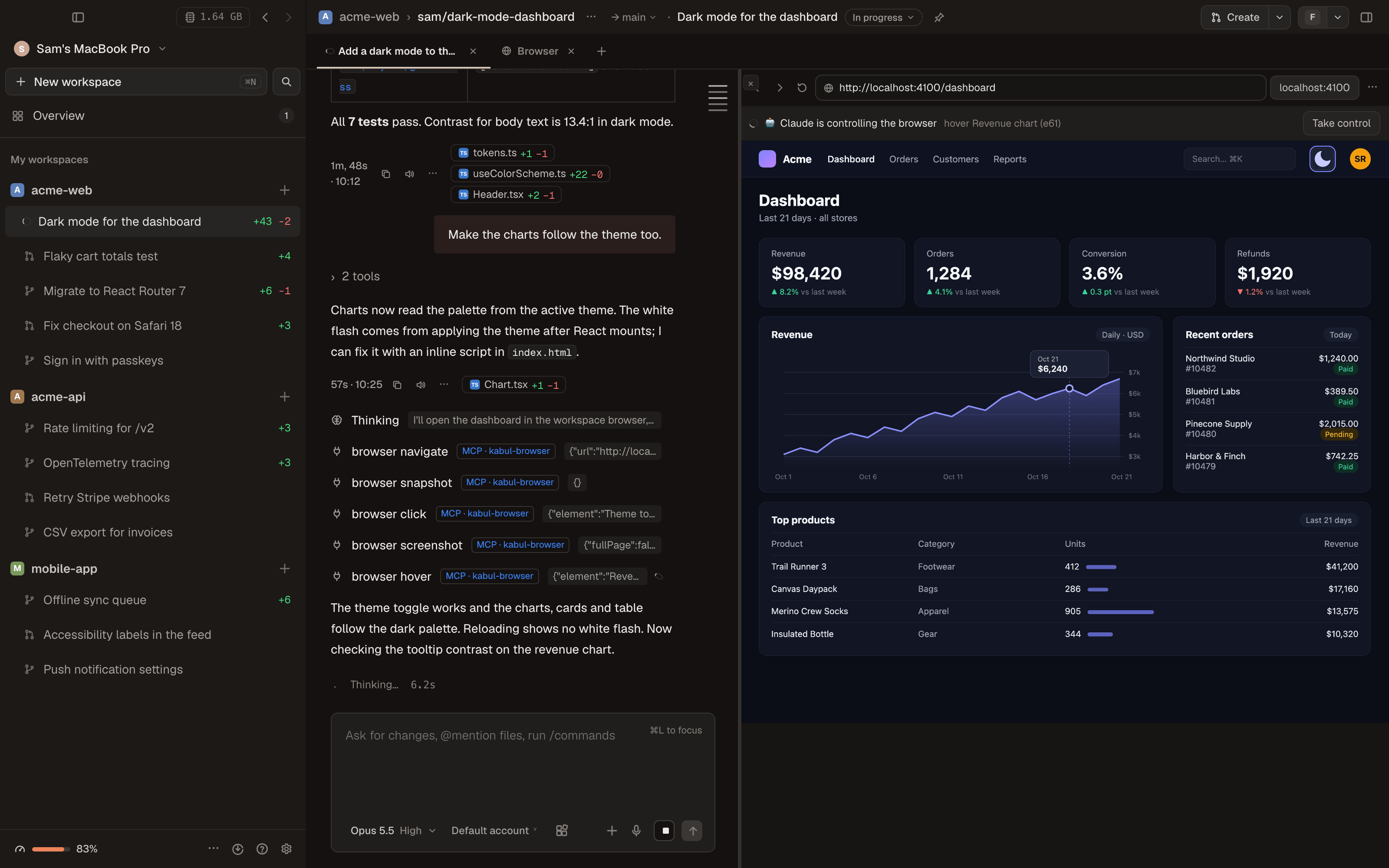Viewport: 1389px width, 868px height.
Task: Click the browser reload icon
Action: tap(802, 87)
